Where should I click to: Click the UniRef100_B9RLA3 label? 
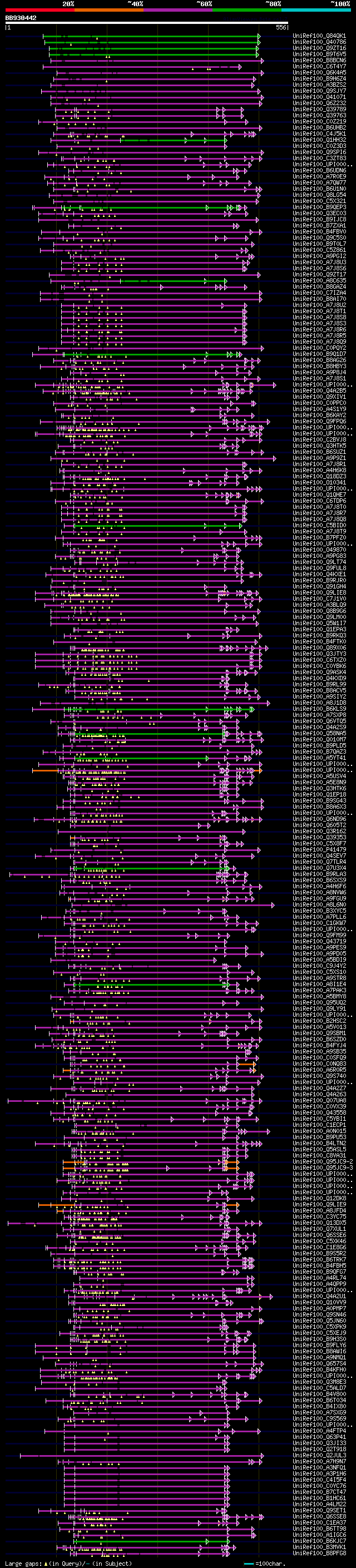319,874
